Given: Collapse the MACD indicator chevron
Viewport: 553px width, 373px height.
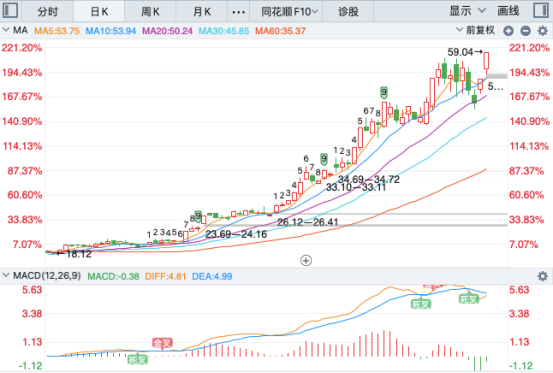Looking at the screenshot, I should tap(6, 275).
